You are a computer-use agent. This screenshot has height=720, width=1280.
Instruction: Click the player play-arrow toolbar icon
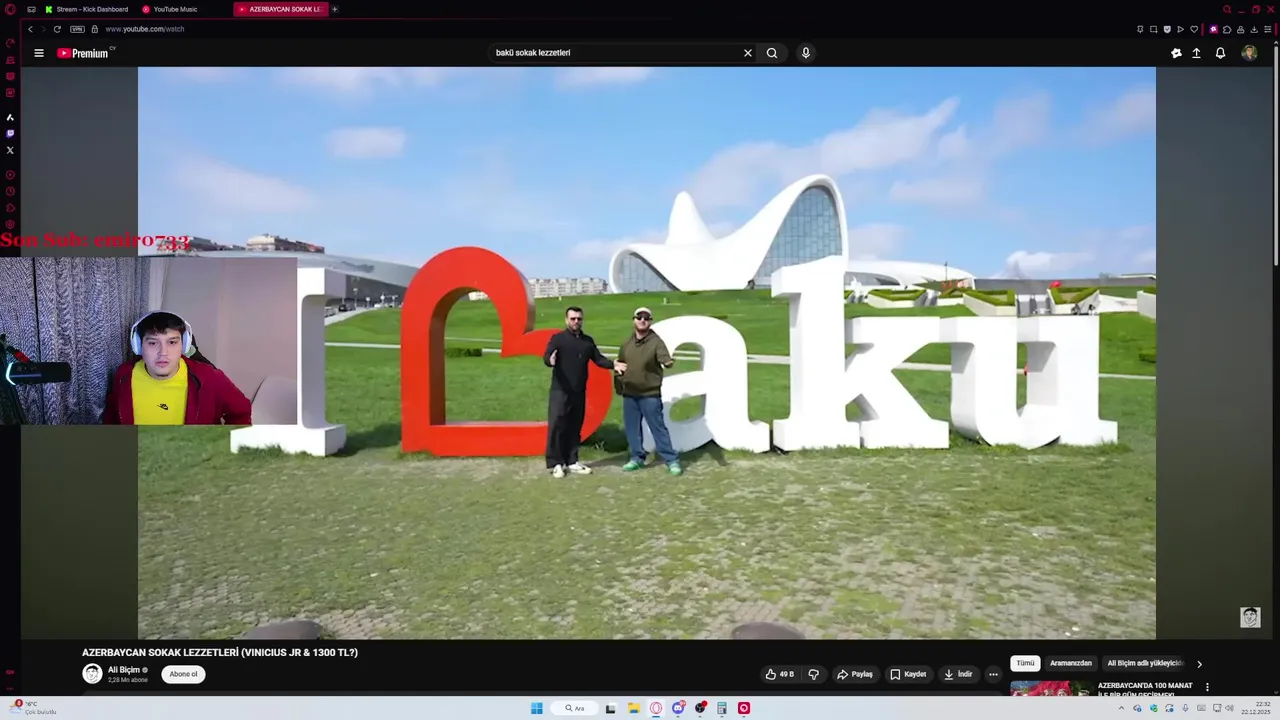1180,29
